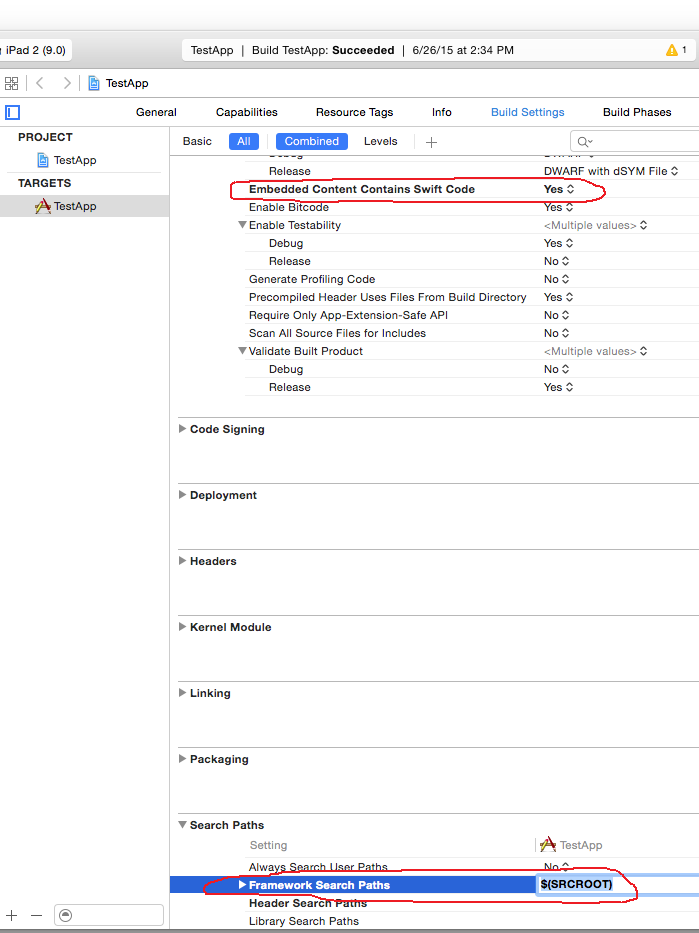The height and width of the screenshot is (933, 699).
Task: Switch to the Capabilities tab
Action: (246, 113)
